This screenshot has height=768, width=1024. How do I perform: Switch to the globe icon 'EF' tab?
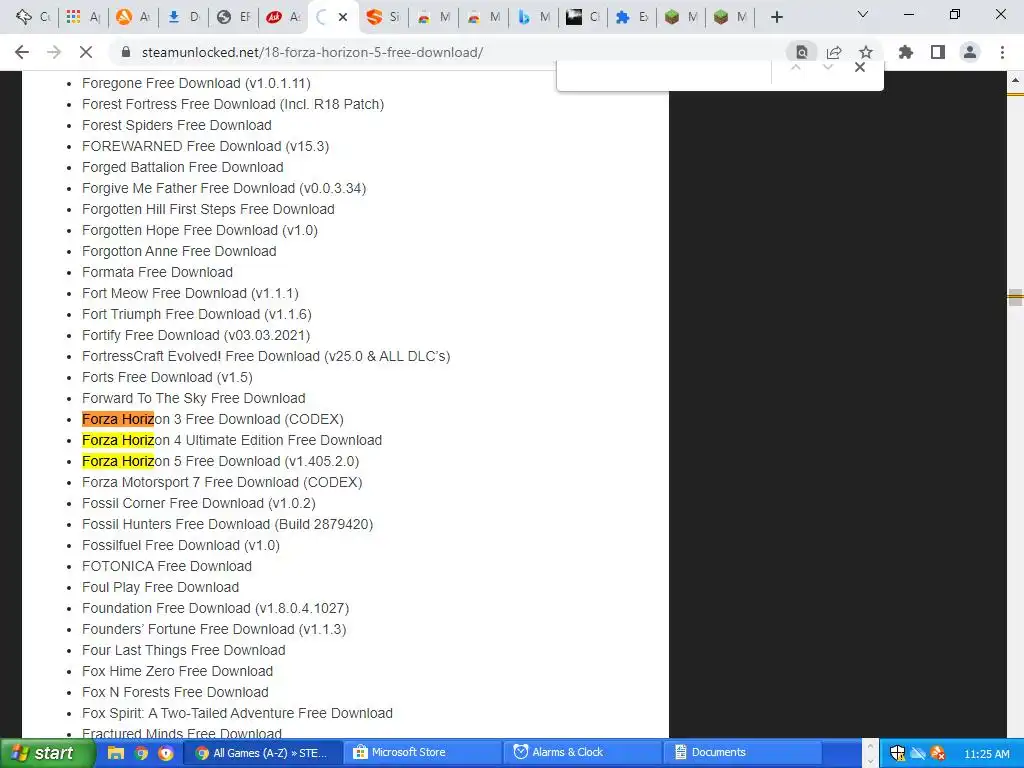[233, 17]
